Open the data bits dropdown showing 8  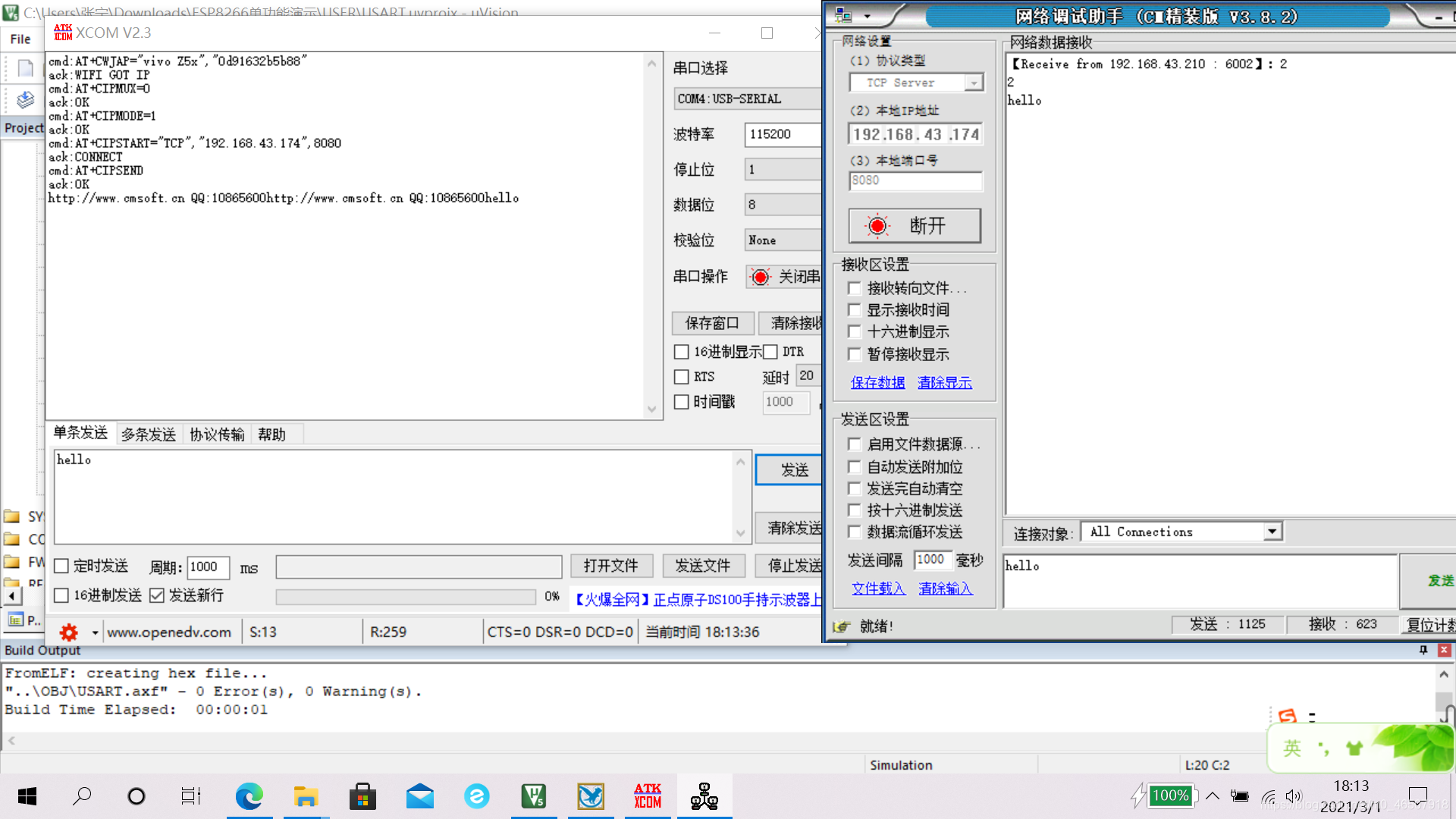click(783, 205)
